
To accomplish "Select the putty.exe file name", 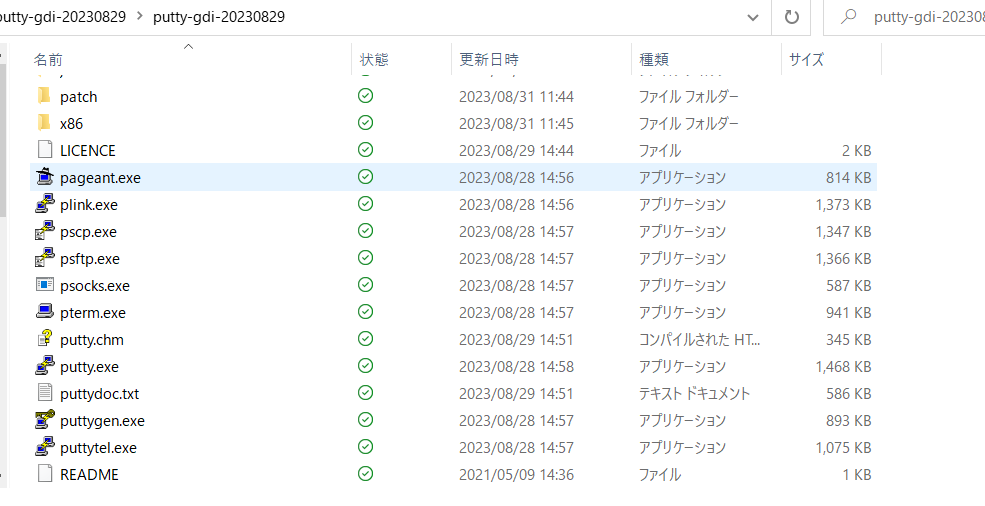I will pyautogui.click(x=89, y=367).
